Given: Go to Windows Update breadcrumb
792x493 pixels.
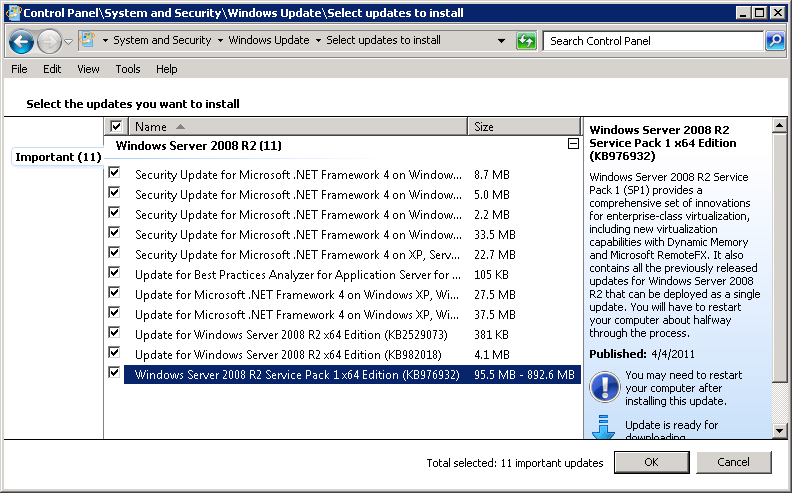Looking at the screenshot, I should pos(269,40).
